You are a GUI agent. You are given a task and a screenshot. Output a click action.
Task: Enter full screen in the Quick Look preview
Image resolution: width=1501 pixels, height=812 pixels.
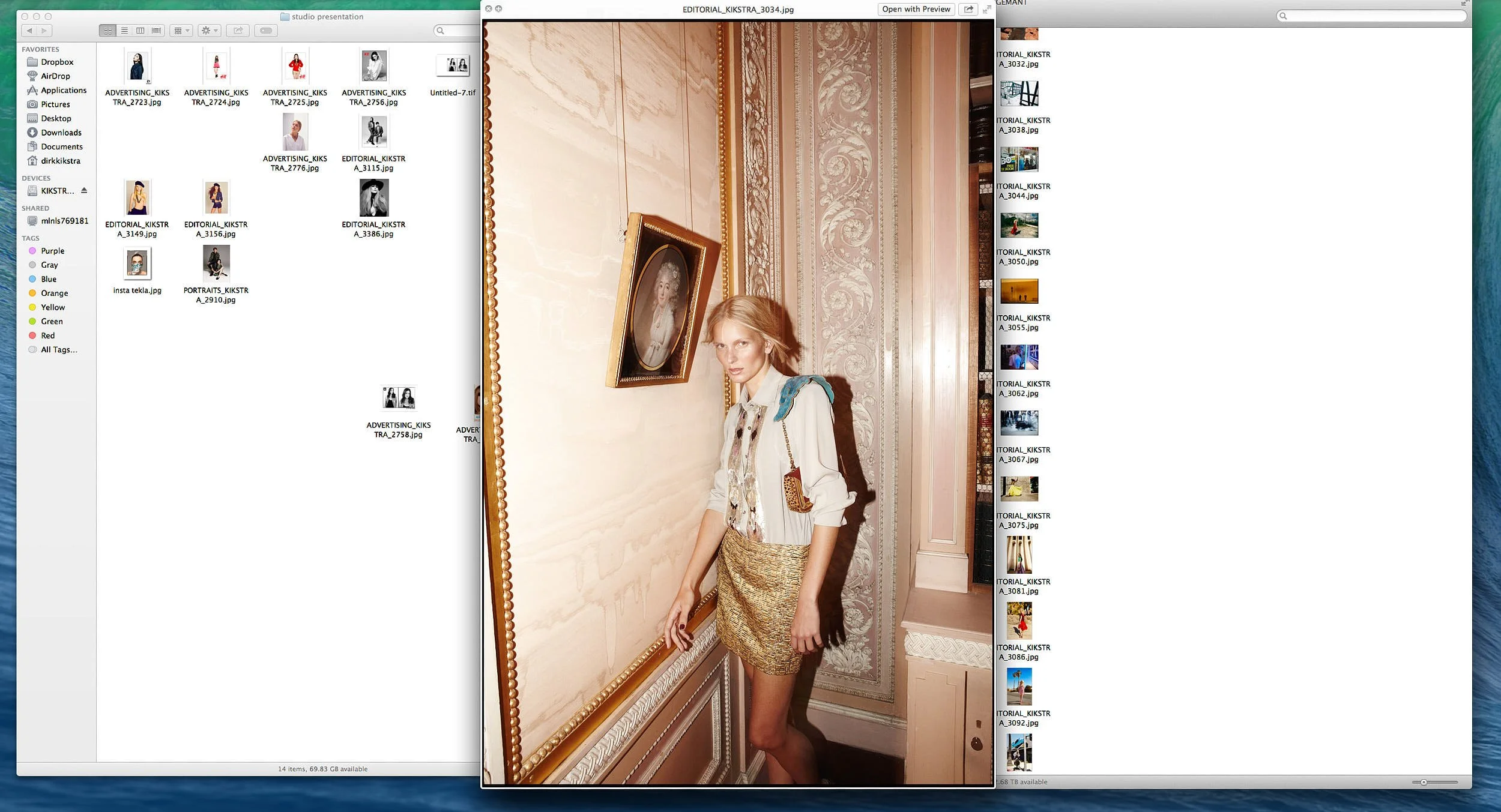pyautogui.click(x=987, y=9)
